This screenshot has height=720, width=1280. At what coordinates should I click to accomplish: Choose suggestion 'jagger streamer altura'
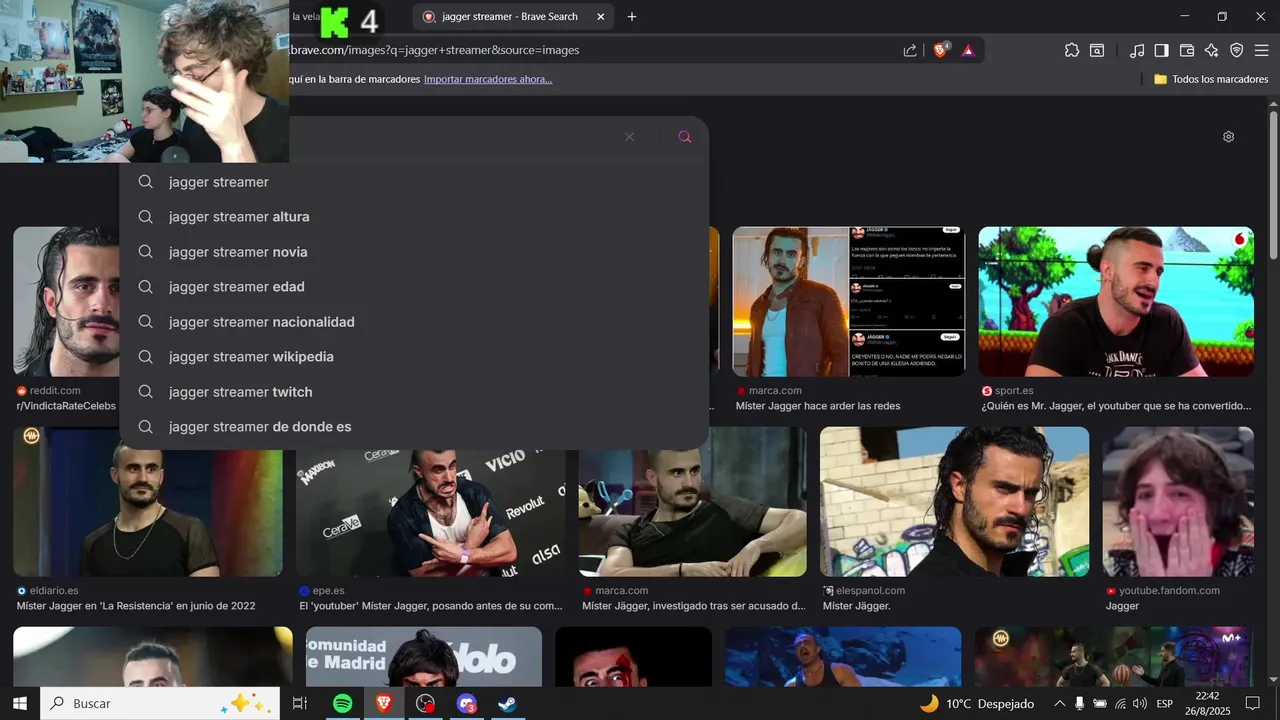414,217
